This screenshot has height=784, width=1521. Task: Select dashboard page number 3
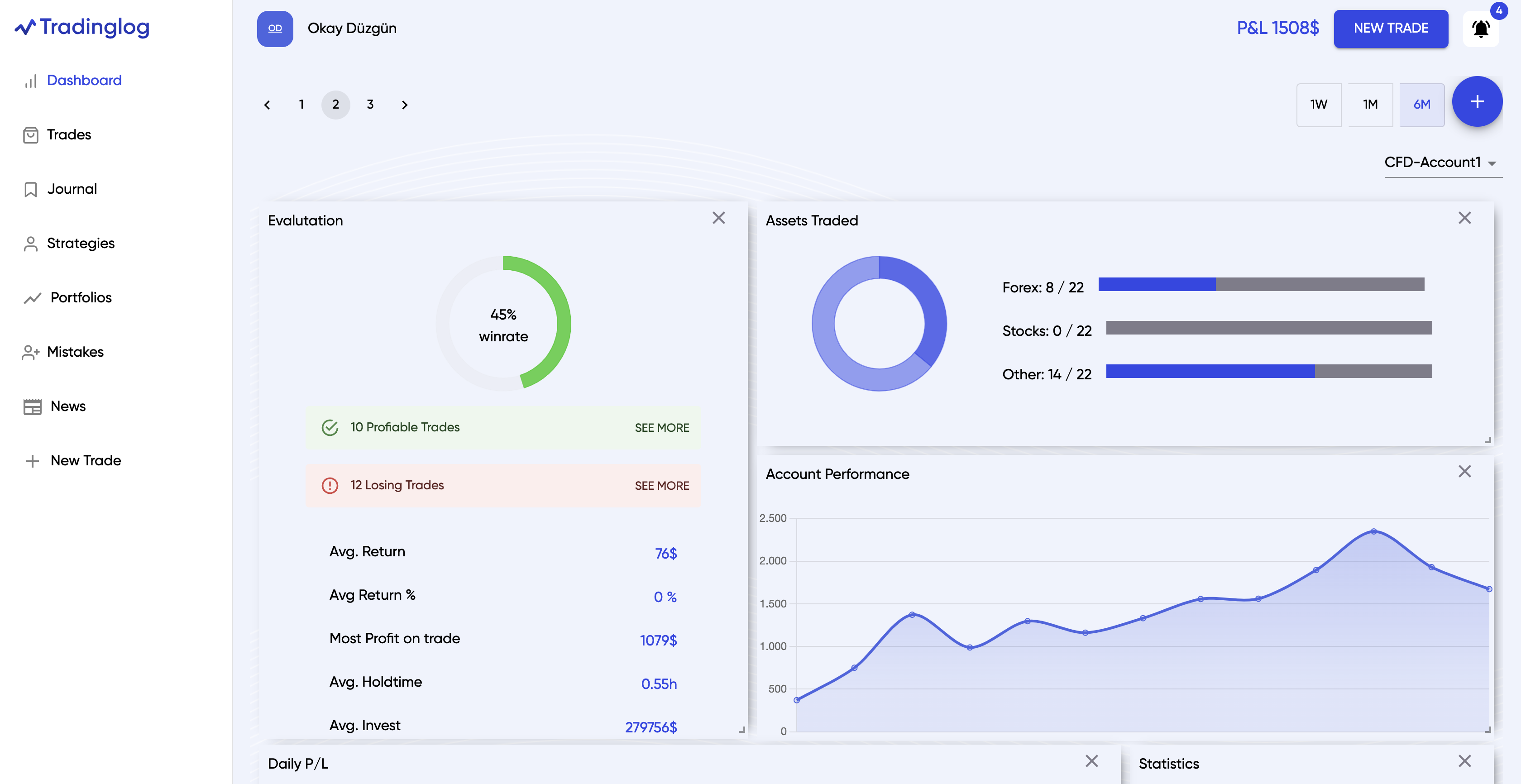[x=370, y=105]
